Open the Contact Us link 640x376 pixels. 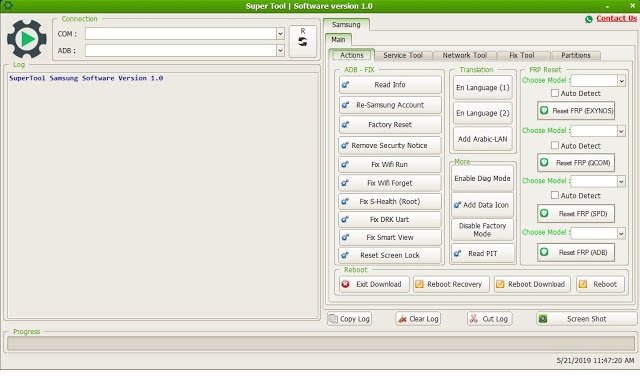point(616,18)
